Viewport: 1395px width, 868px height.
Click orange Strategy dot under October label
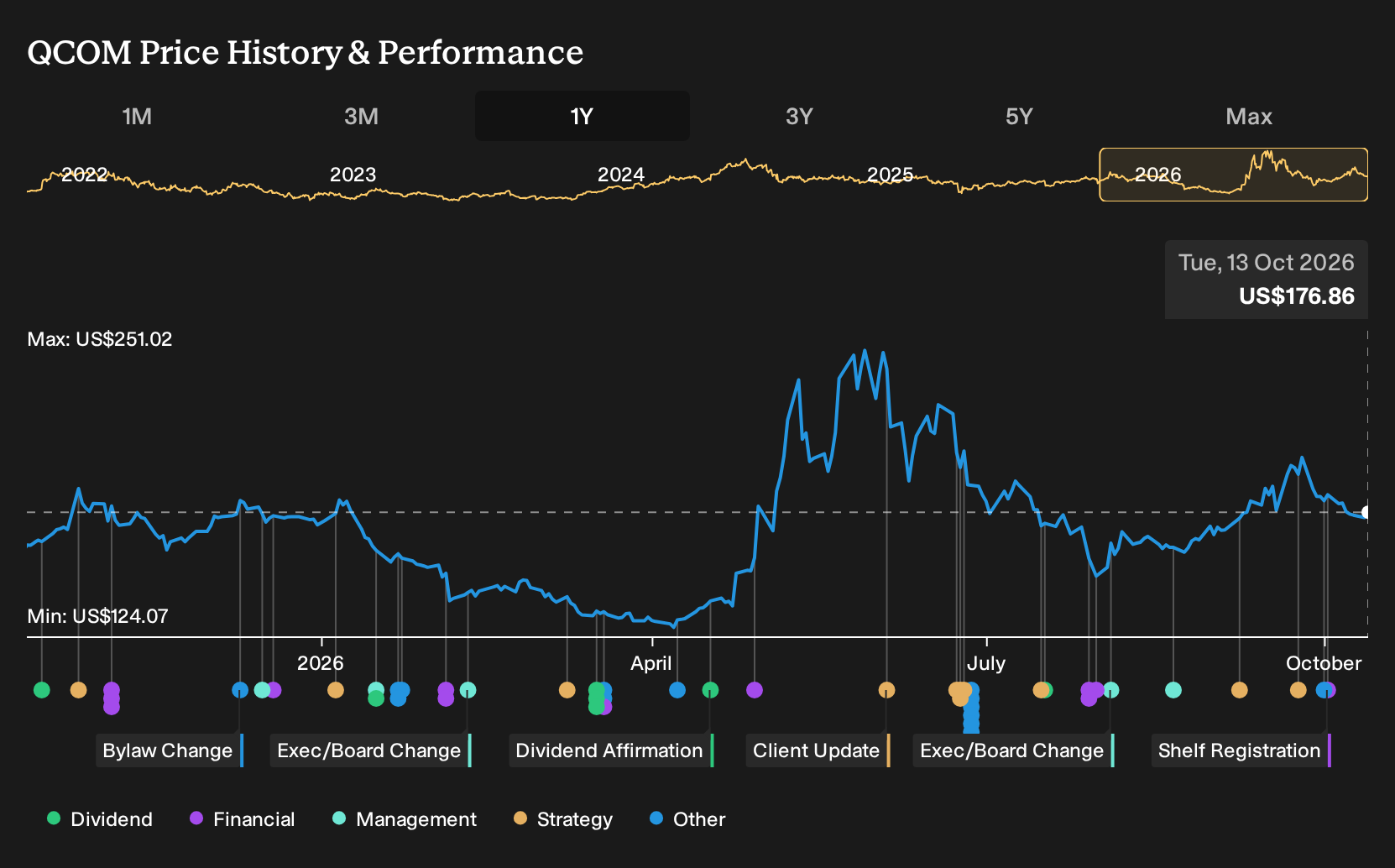coord(1298,690)
